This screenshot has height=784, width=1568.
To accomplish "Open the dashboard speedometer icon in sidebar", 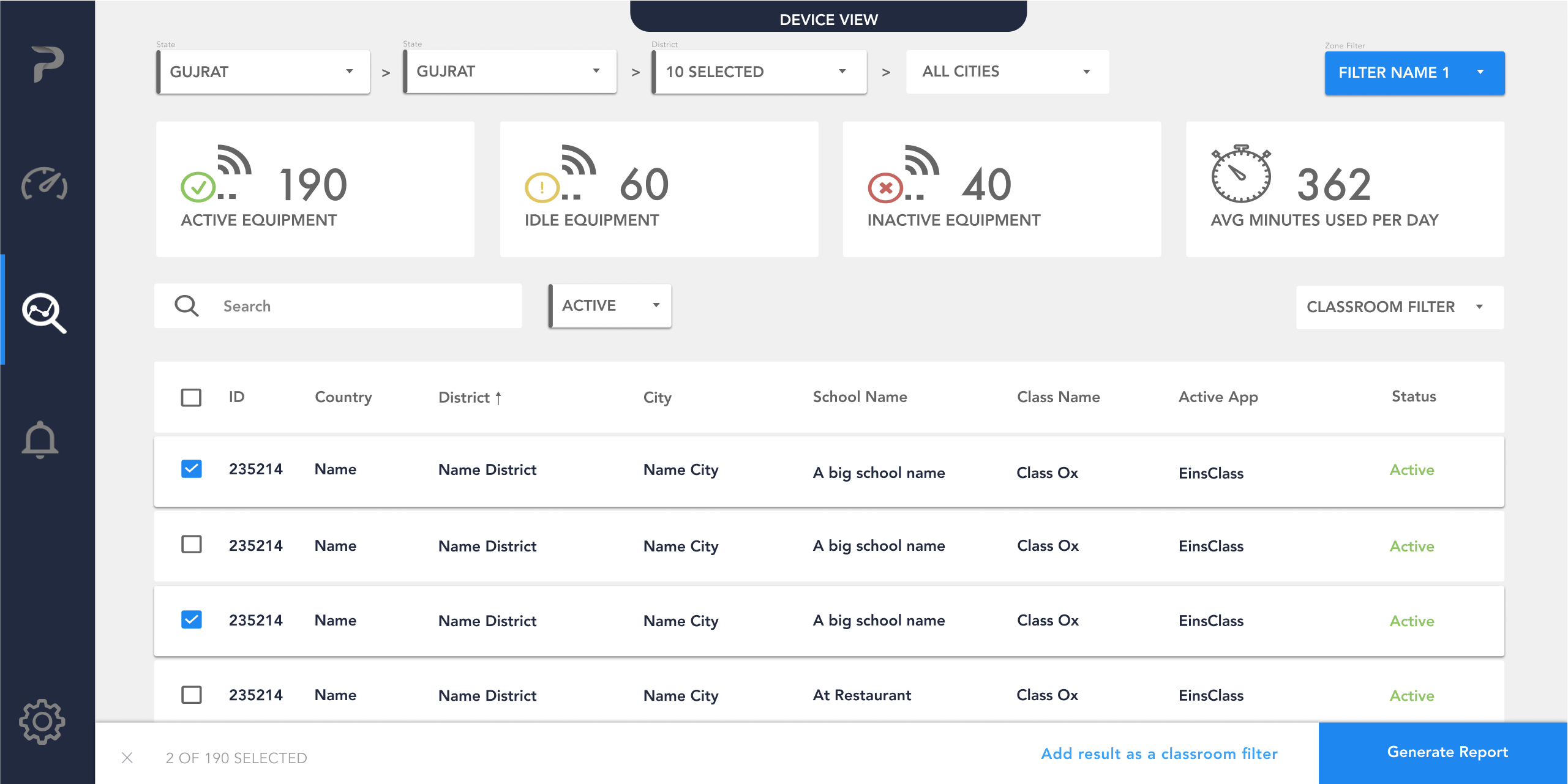I will pos(44,184).
